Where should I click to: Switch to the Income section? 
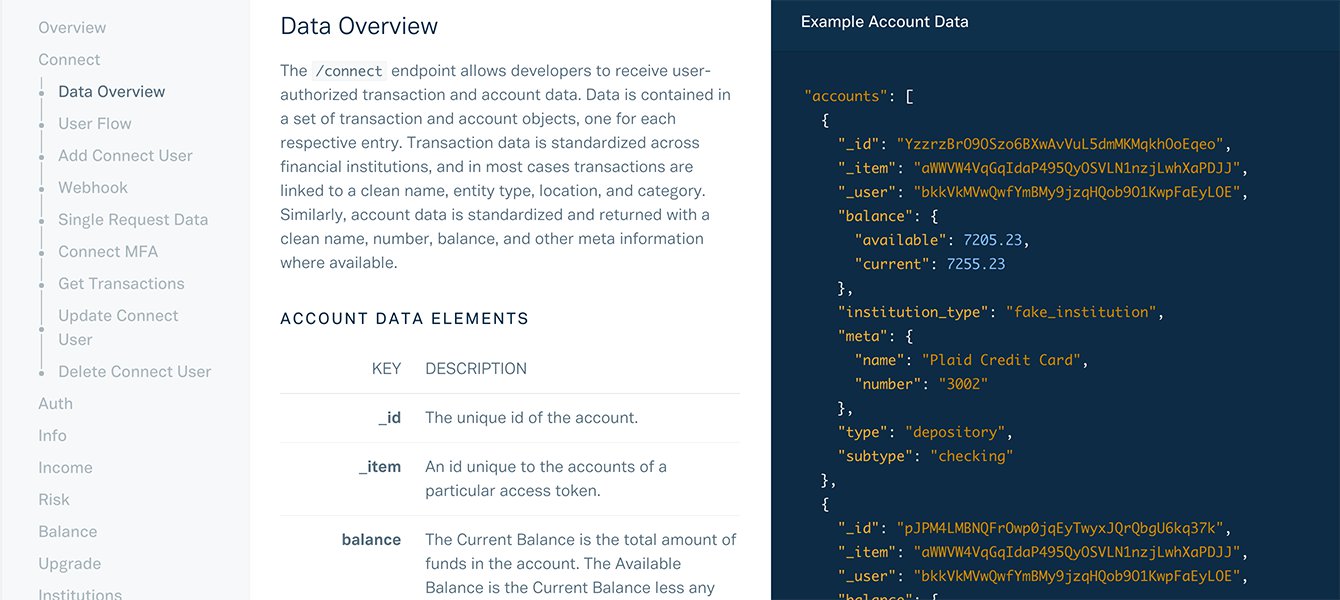65,467
